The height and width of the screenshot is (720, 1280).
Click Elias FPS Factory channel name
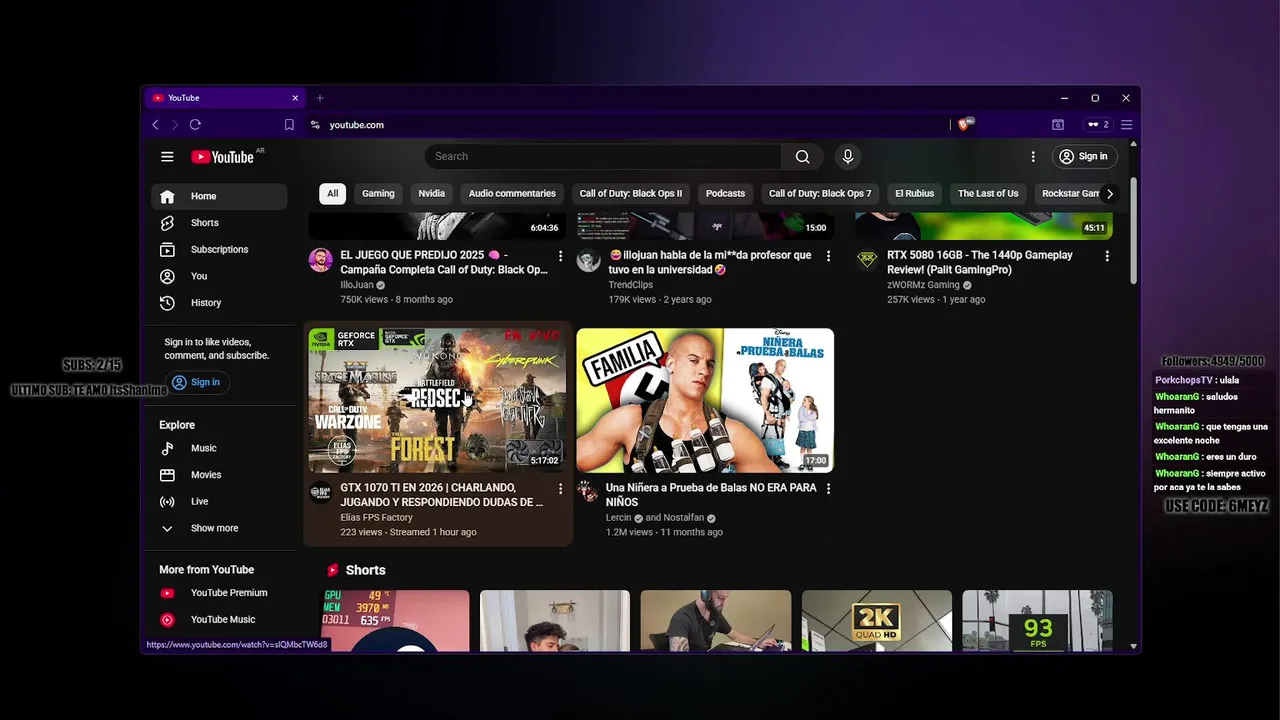(x=376, y=518)
